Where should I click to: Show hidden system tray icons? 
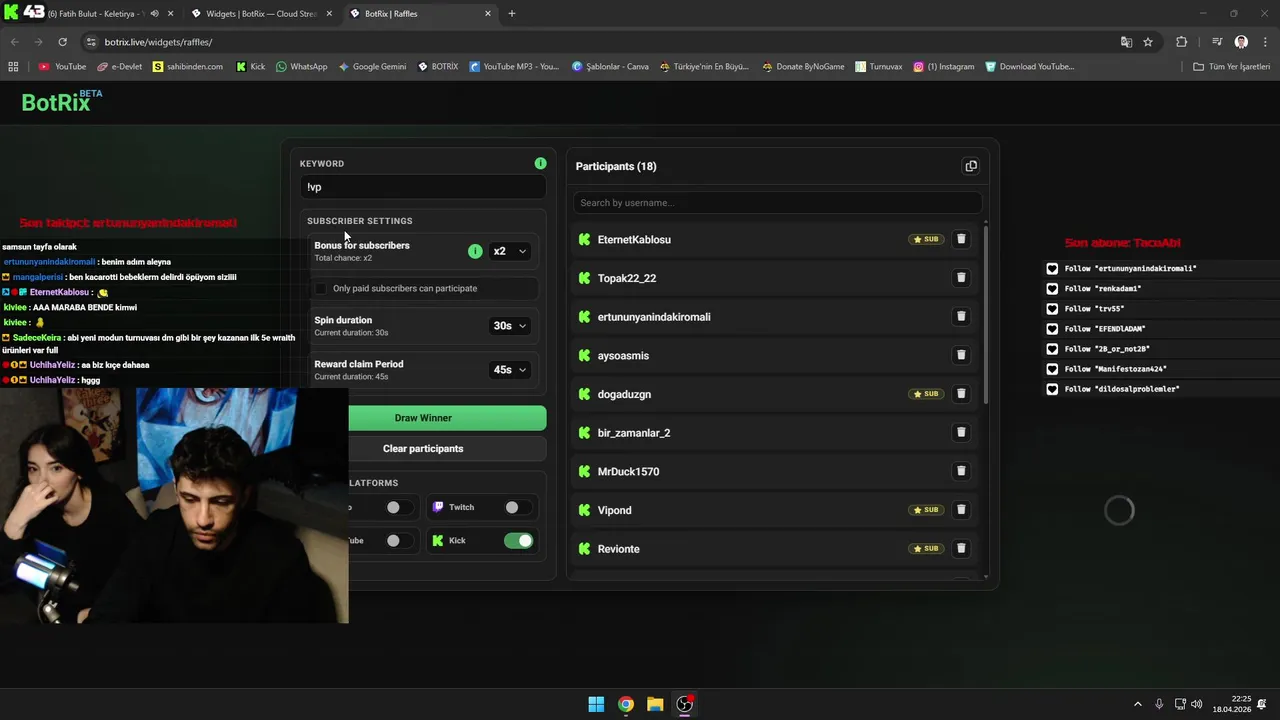[1137, 704]
